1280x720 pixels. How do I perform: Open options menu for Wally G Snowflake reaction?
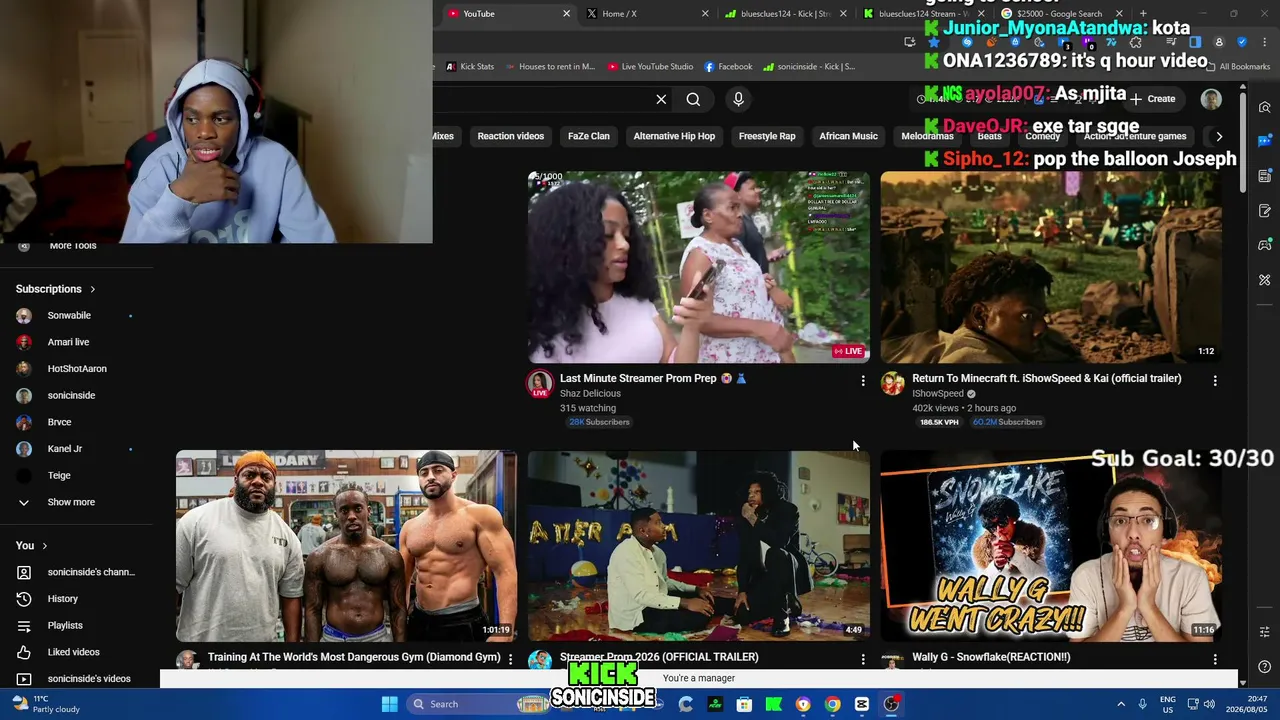tap(1215, 659)
